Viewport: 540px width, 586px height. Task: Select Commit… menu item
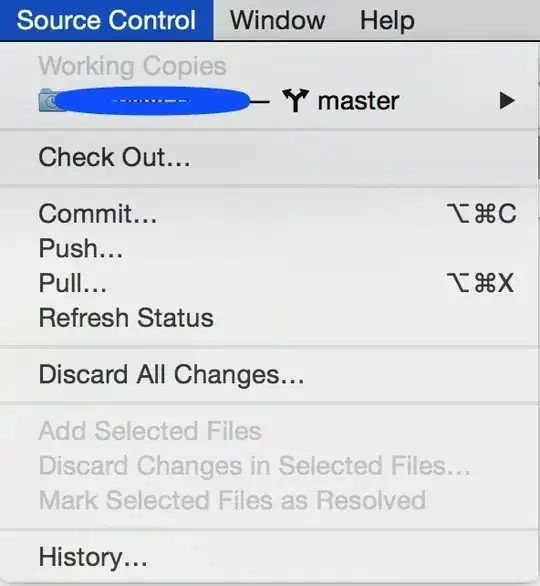269,213
